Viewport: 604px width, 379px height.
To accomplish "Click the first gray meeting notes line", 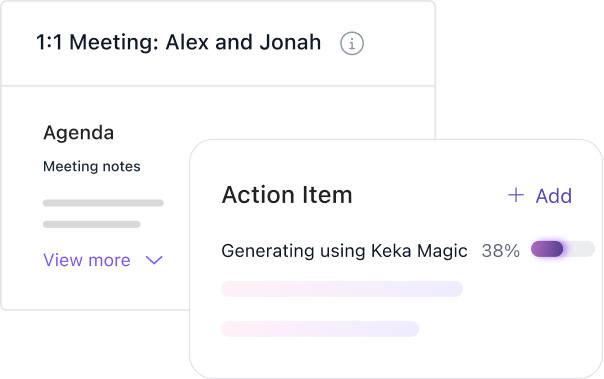I will [x=103, y=203].
